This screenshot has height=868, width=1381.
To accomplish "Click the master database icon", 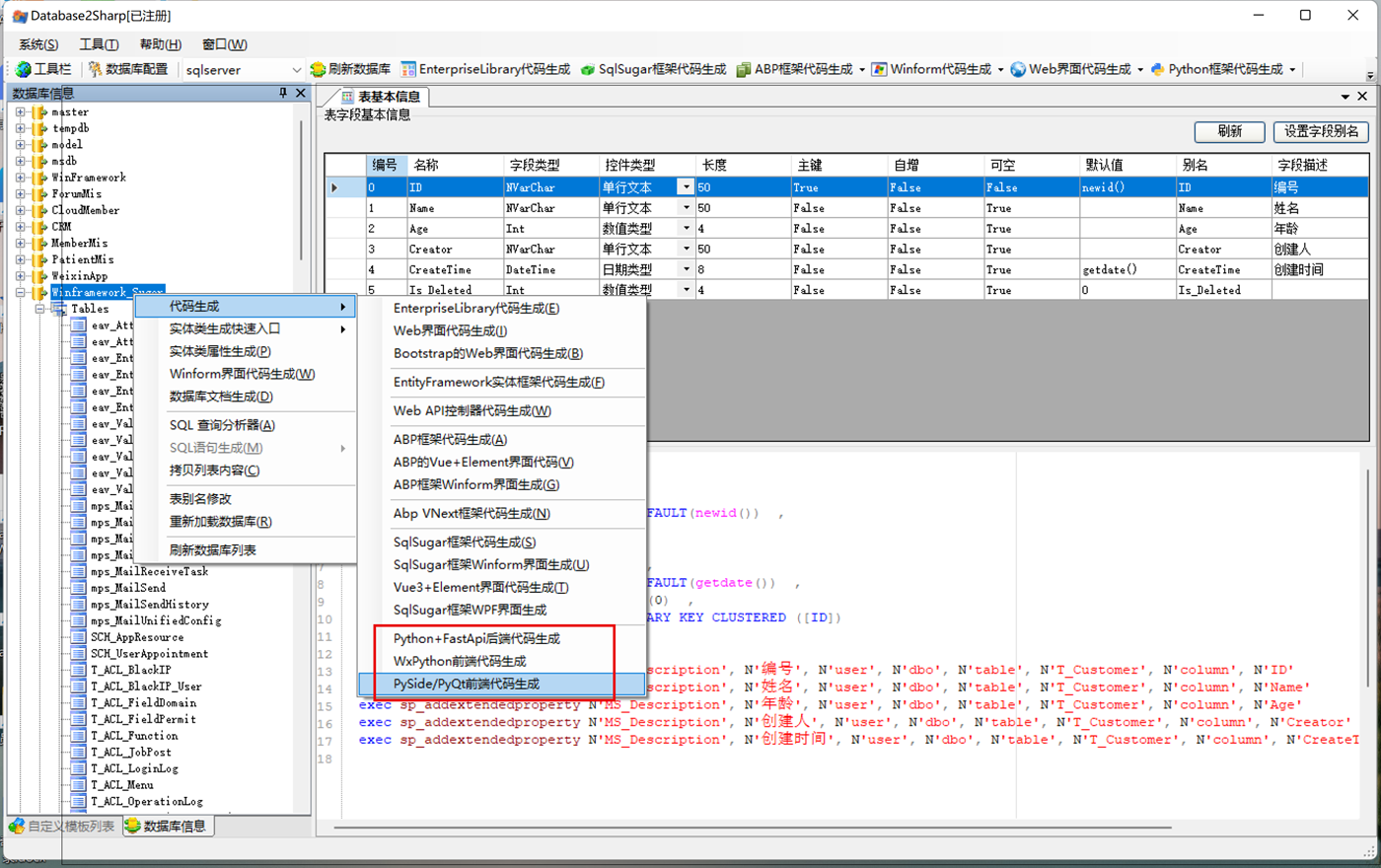I will tap(39, 112).
